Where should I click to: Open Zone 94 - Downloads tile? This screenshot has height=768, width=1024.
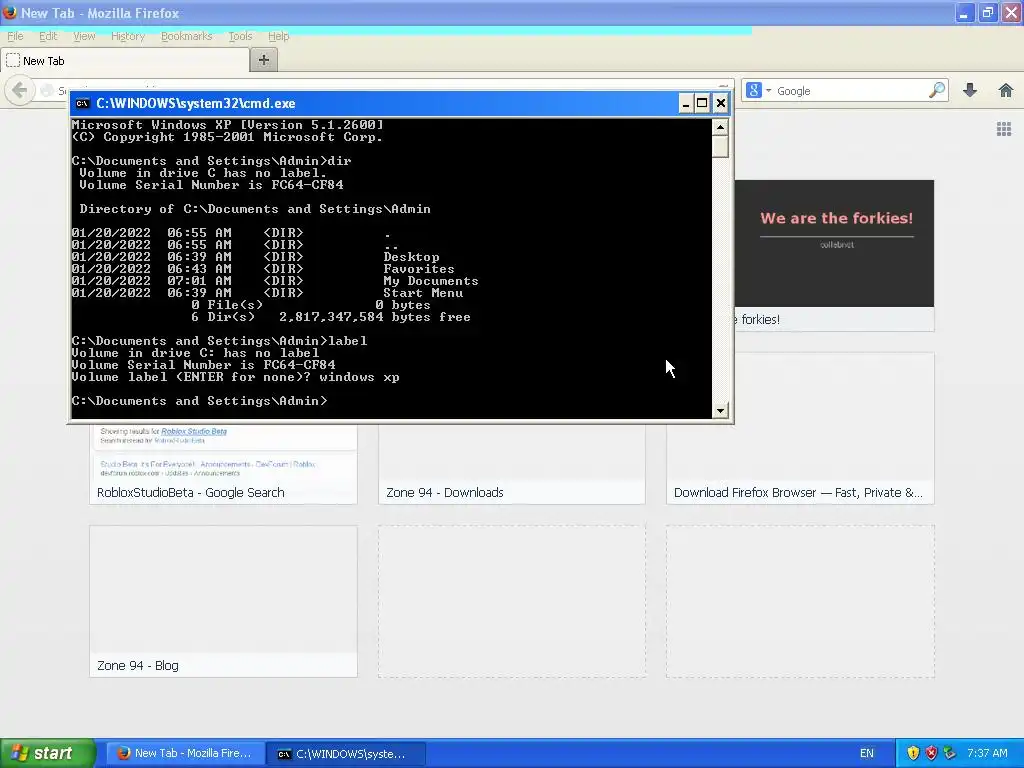(x=511, y=465)
